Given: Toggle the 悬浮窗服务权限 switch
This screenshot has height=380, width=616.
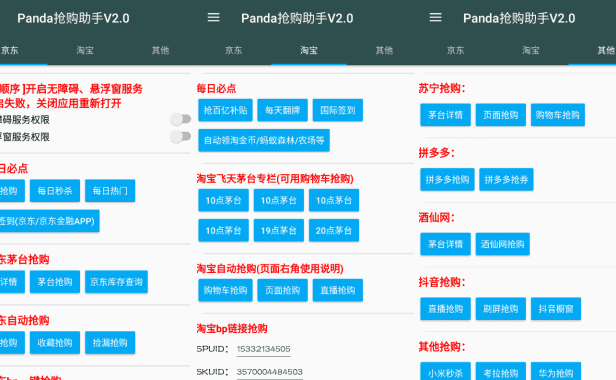Looking at the screenshot, I should 181,136.
